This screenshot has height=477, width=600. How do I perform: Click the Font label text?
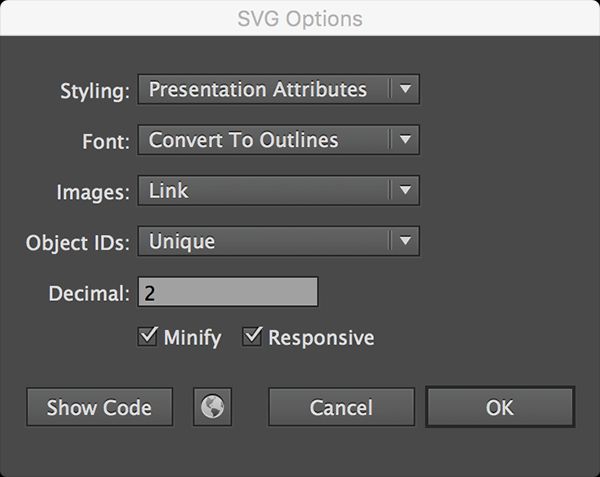[107, 142]
